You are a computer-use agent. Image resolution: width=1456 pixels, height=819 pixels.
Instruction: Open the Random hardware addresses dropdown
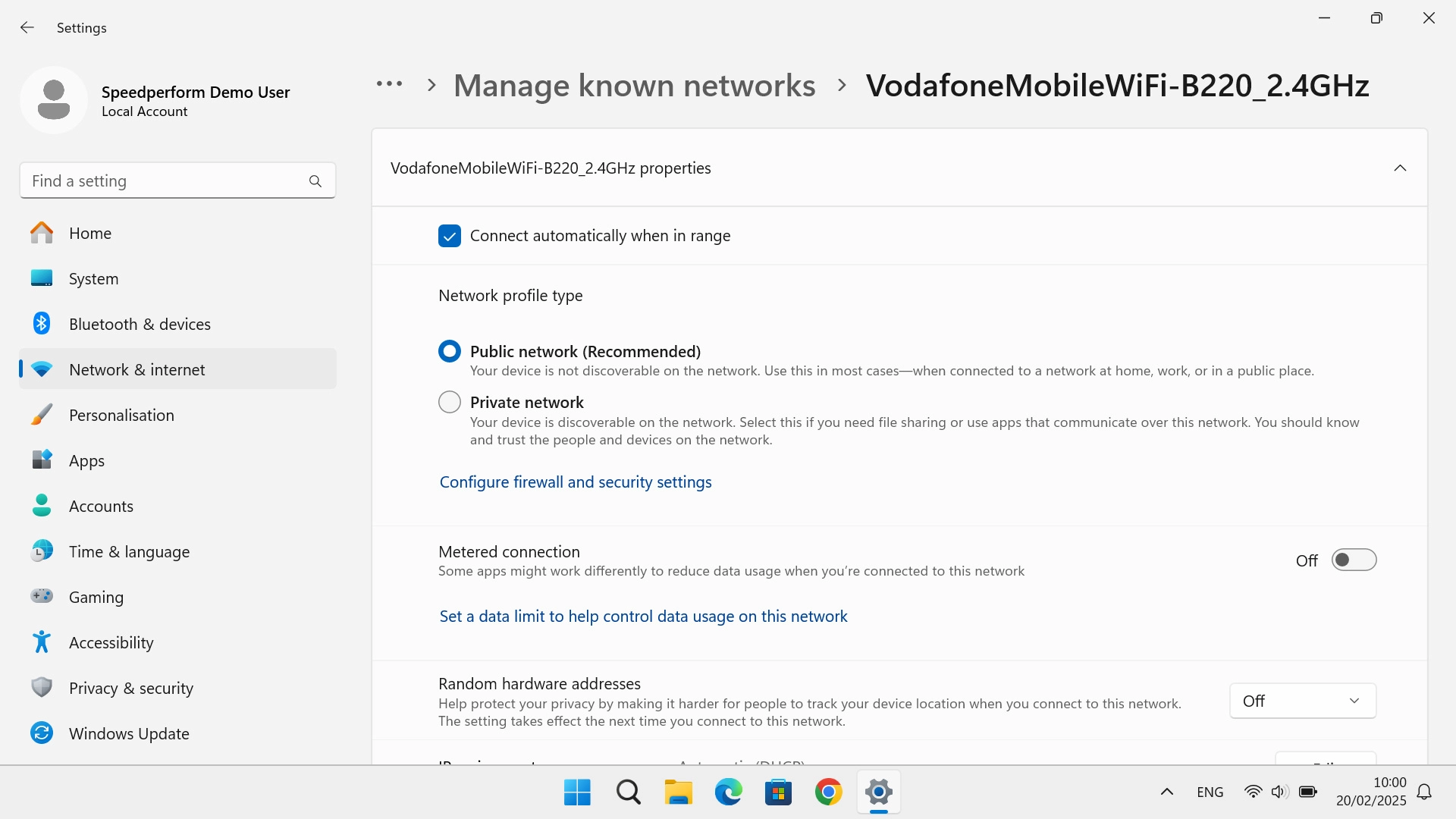point(1302,701)
